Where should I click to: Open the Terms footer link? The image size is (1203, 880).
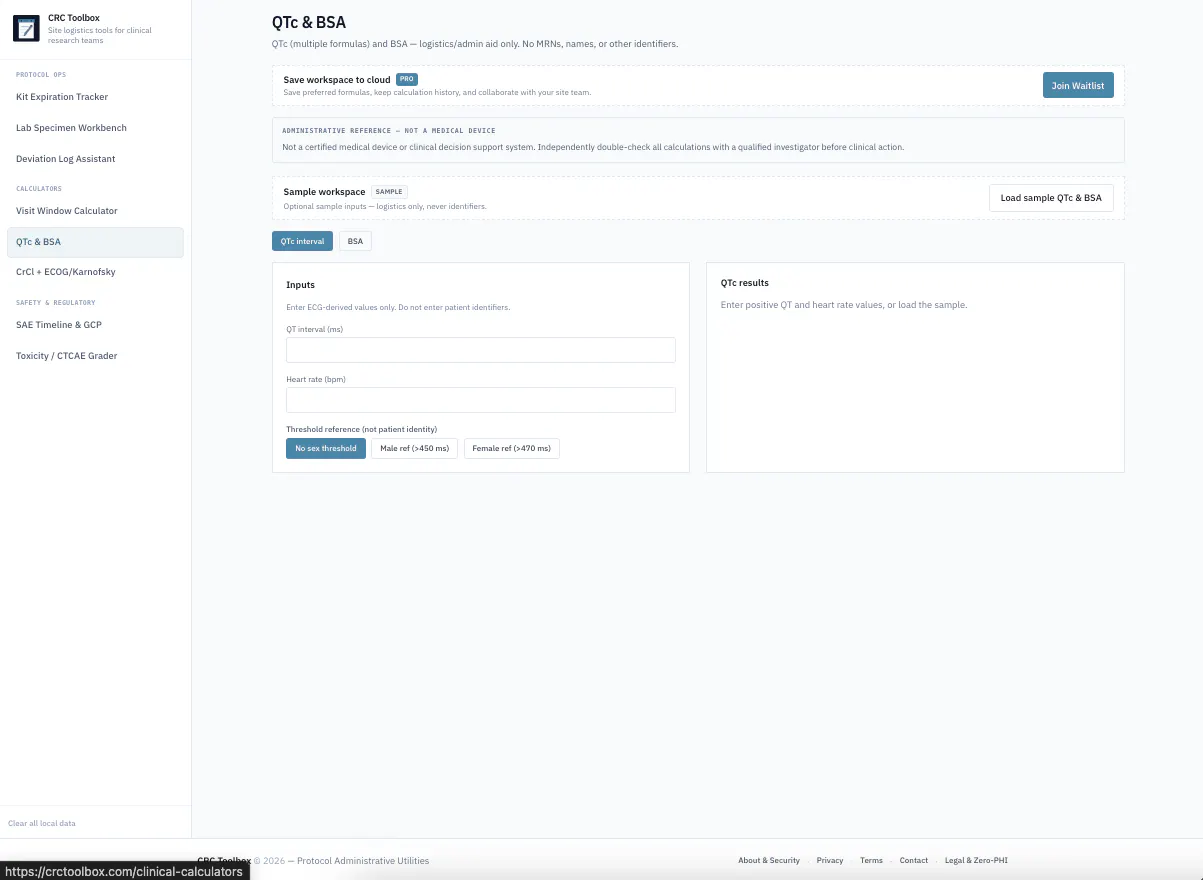click(871, 860)
